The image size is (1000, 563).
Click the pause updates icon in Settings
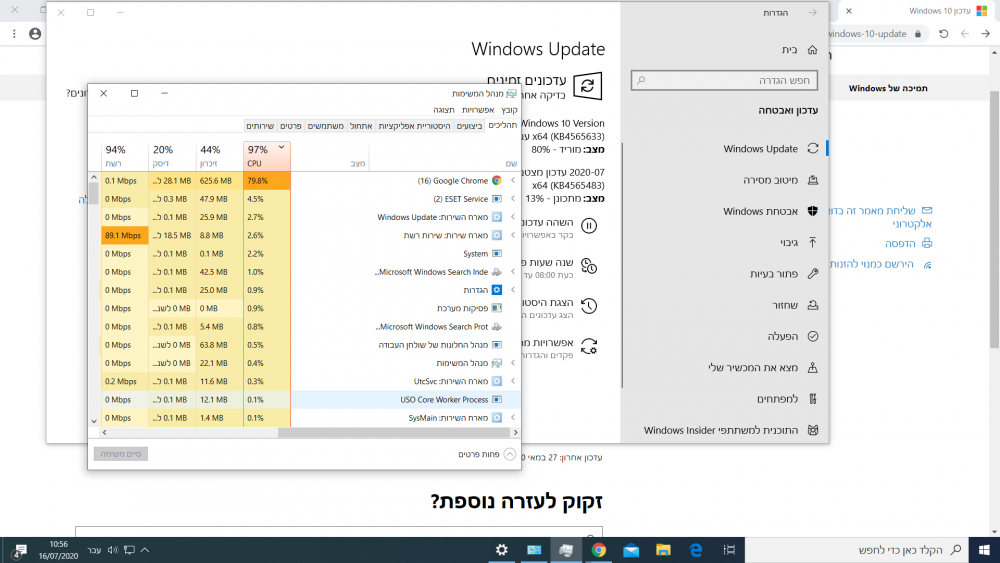(589, 226)
